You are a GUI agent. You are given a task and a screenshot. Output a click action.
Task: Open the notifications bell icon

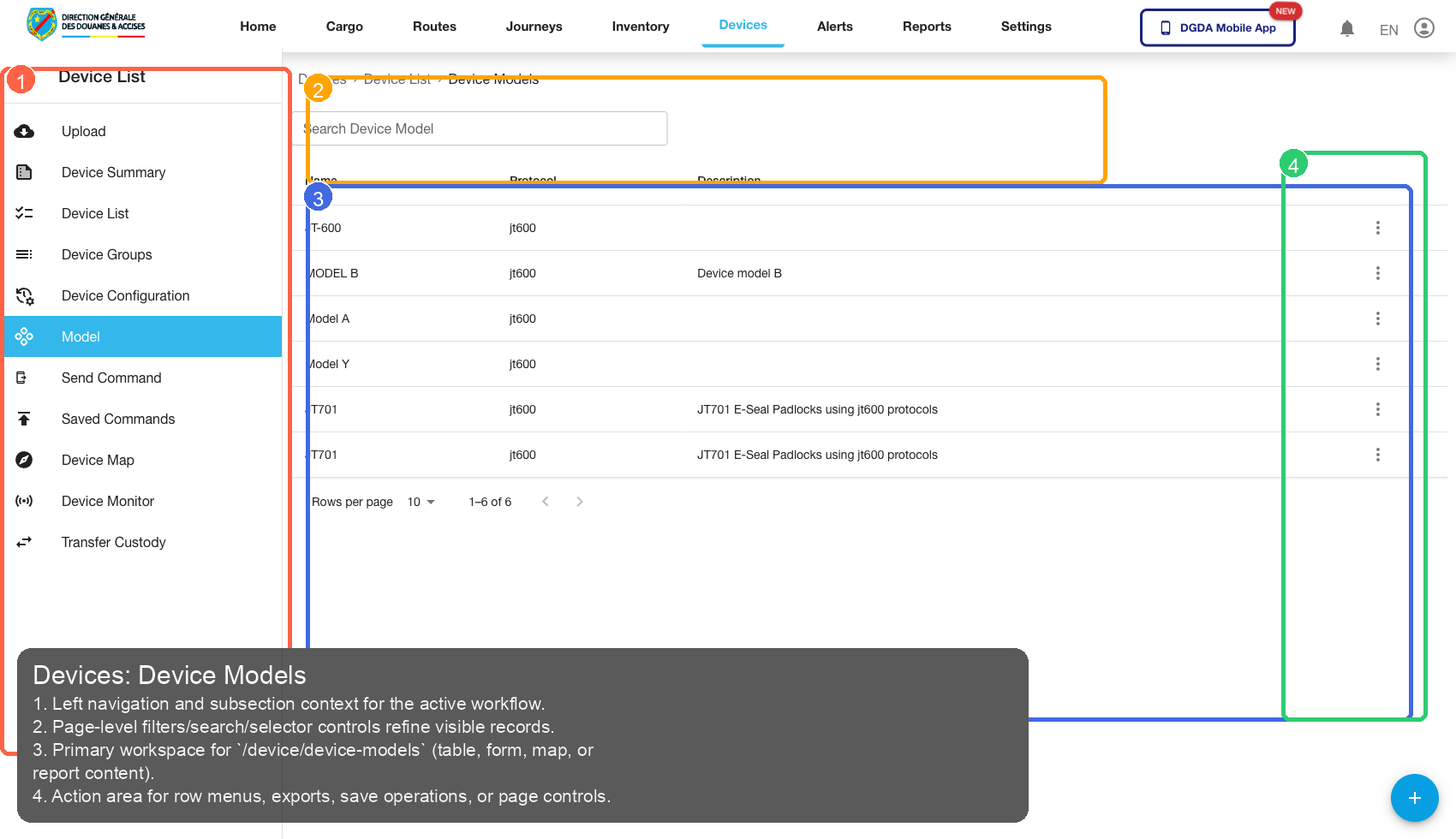[1346, 28]
